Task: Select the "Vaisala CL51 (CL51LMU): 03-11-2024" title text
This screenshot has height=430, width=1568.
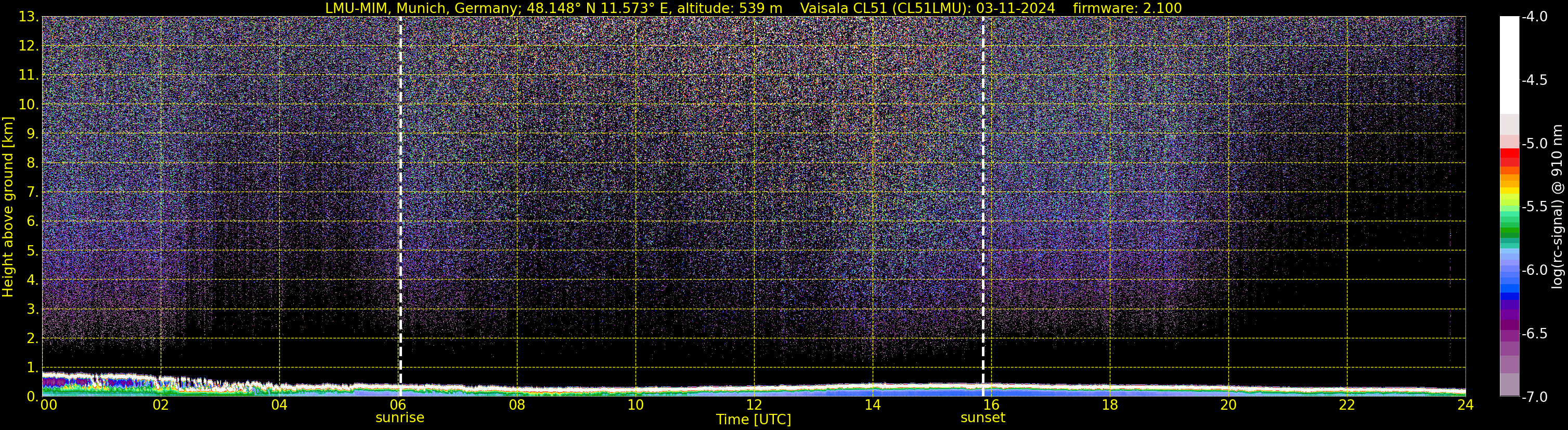Action: tap(927, 8)
